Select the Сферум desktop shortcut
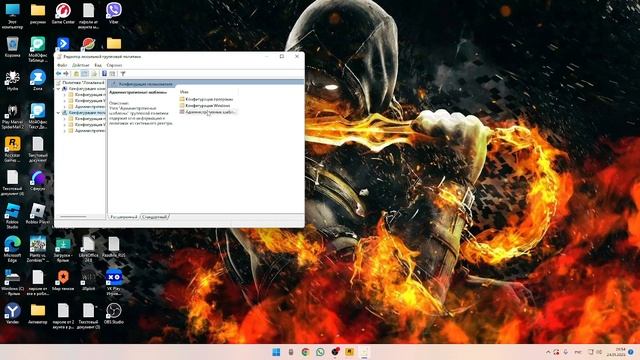This screenshot has height=360, width=640. 38,181
